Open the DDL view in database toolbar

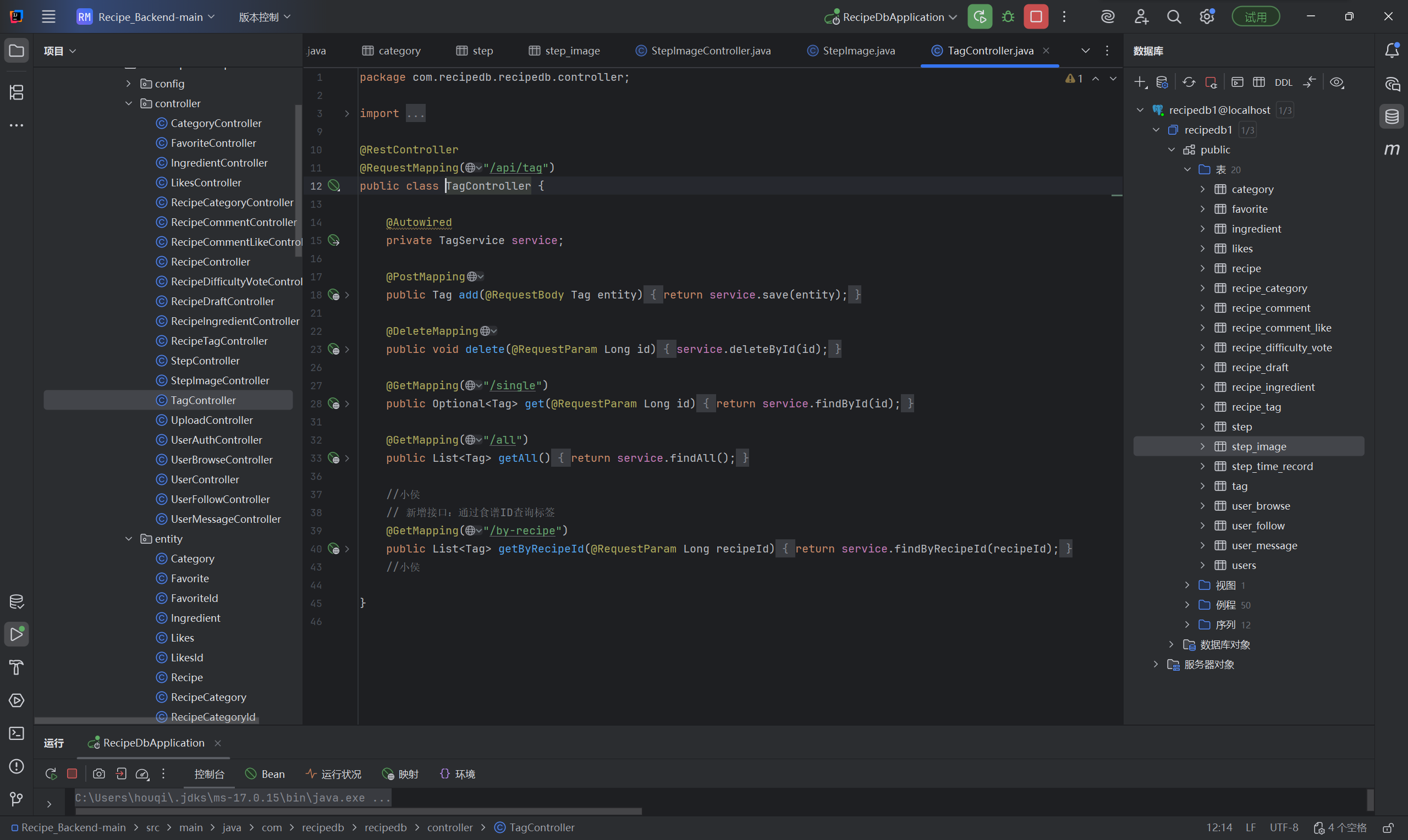(1283, 82)
